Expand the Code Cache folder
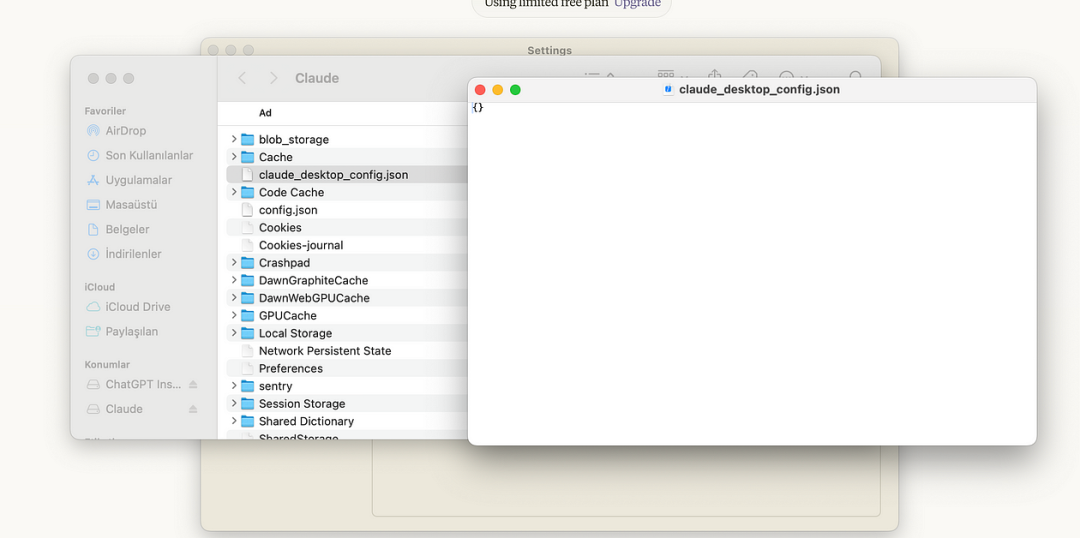This screenshot has height=538, width=1080. (x=234, y=192)
